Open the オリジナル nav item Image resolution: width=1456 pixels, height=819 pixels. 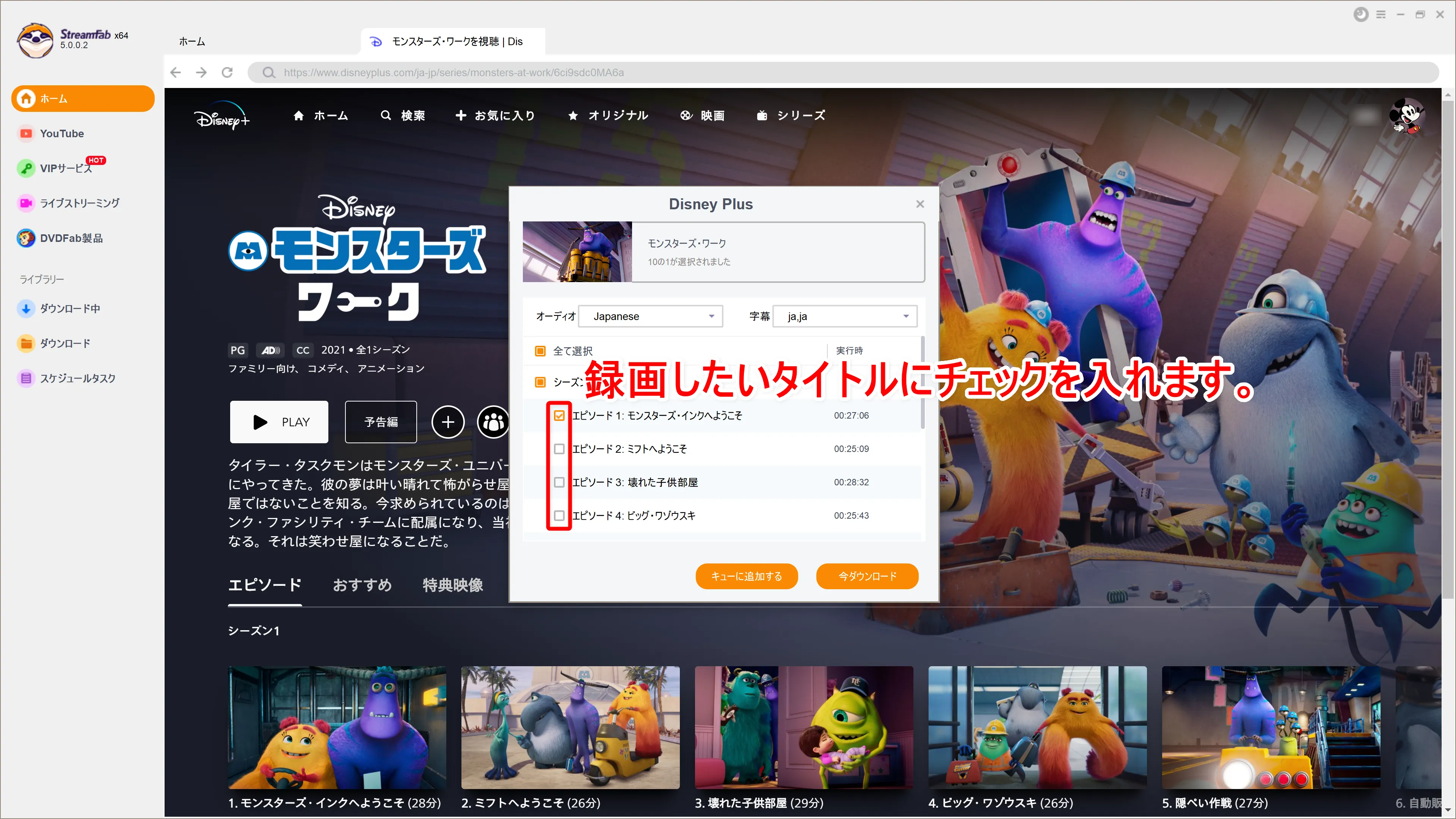point(607,116)
